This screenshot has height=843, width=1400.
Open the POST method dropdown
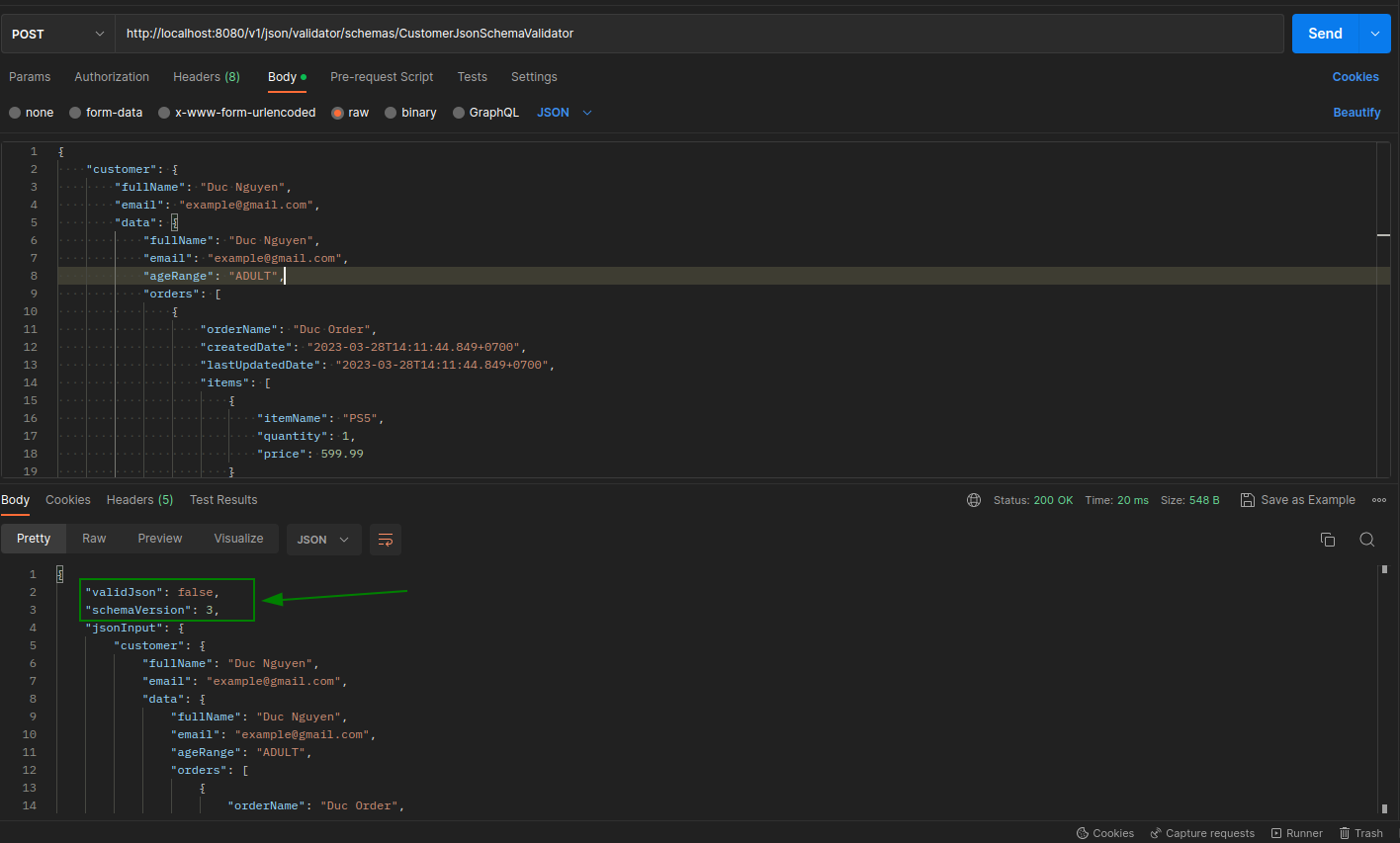[56, 33]
